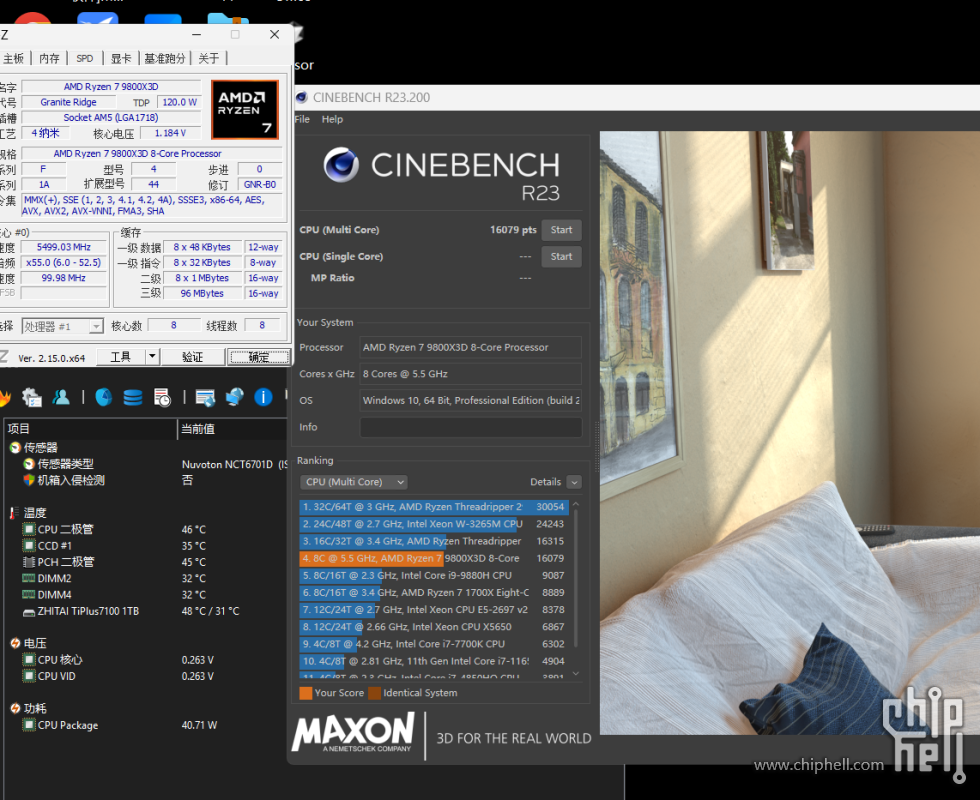
Task: Select the orange 9800X3D ranking row
Action: pyautogui.click(x=434, y=558)
